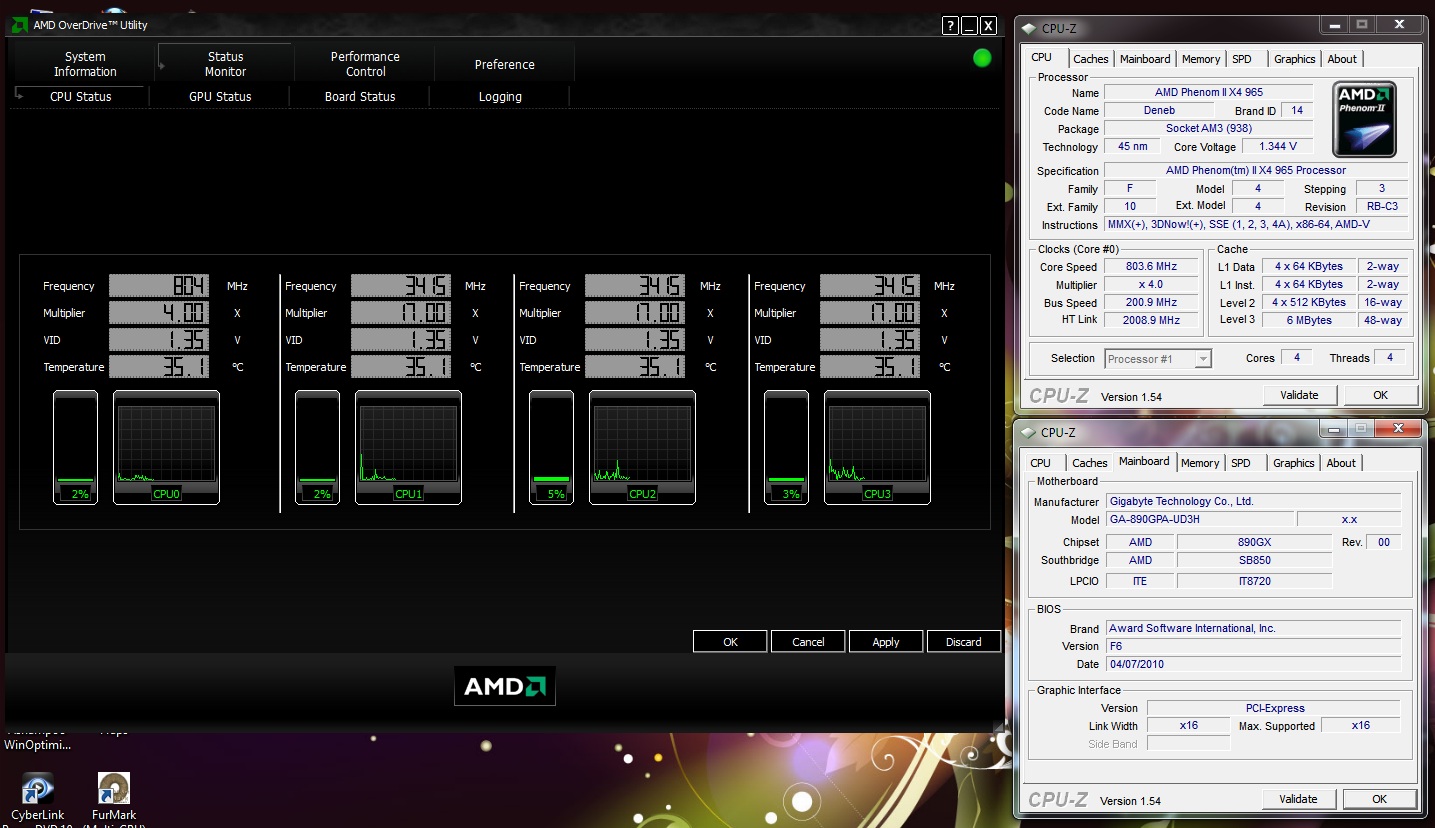Click the 5% load bar for CPU2
1435x828 pixels.
pyautogui.click(x=551, y=447)
